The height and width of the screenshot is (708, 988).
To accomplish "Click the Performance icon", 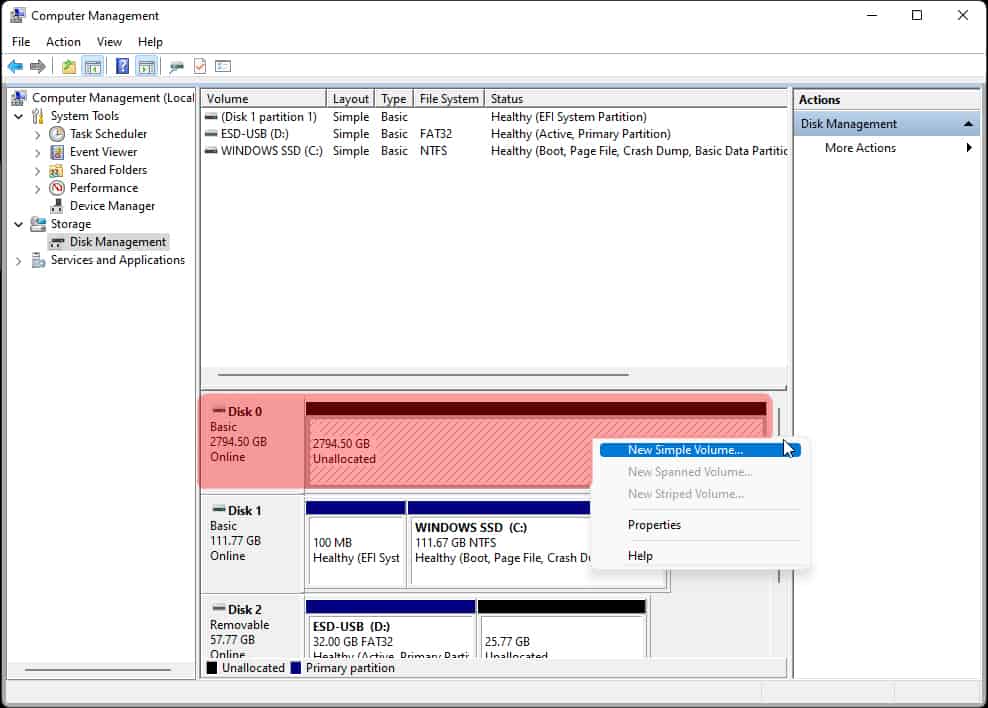I will tap(57, 188).
